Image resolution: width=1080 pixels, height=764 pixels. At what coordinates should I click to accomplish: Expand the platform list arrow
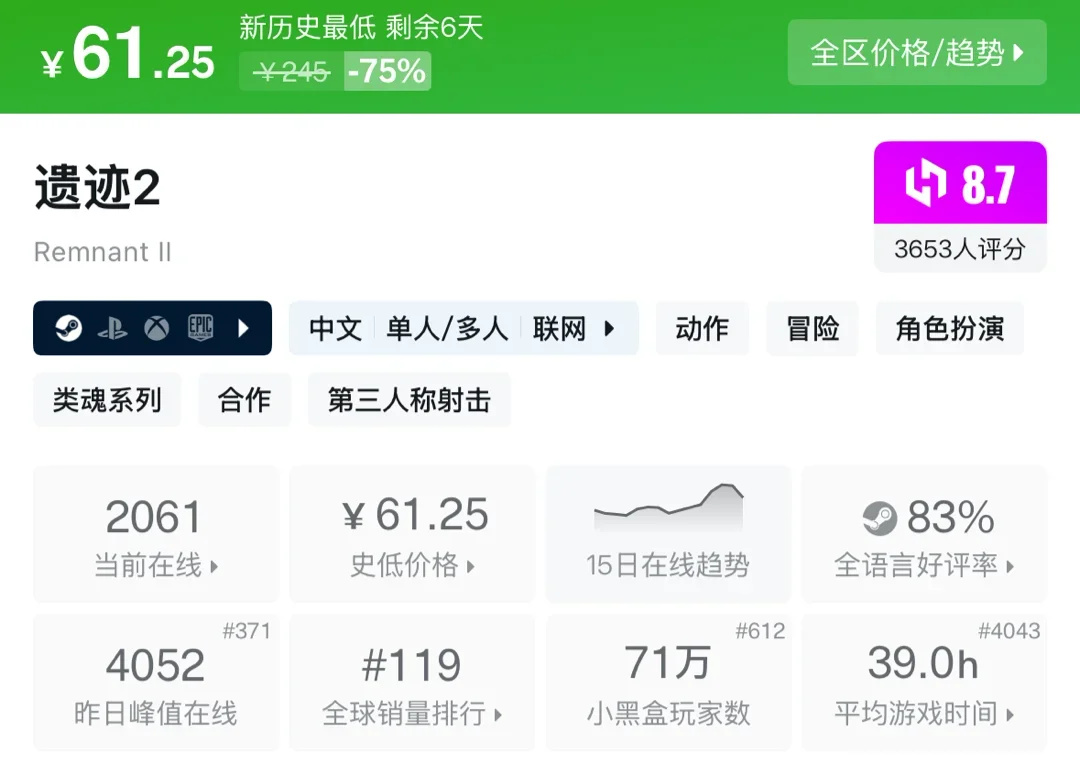(244, 328)
